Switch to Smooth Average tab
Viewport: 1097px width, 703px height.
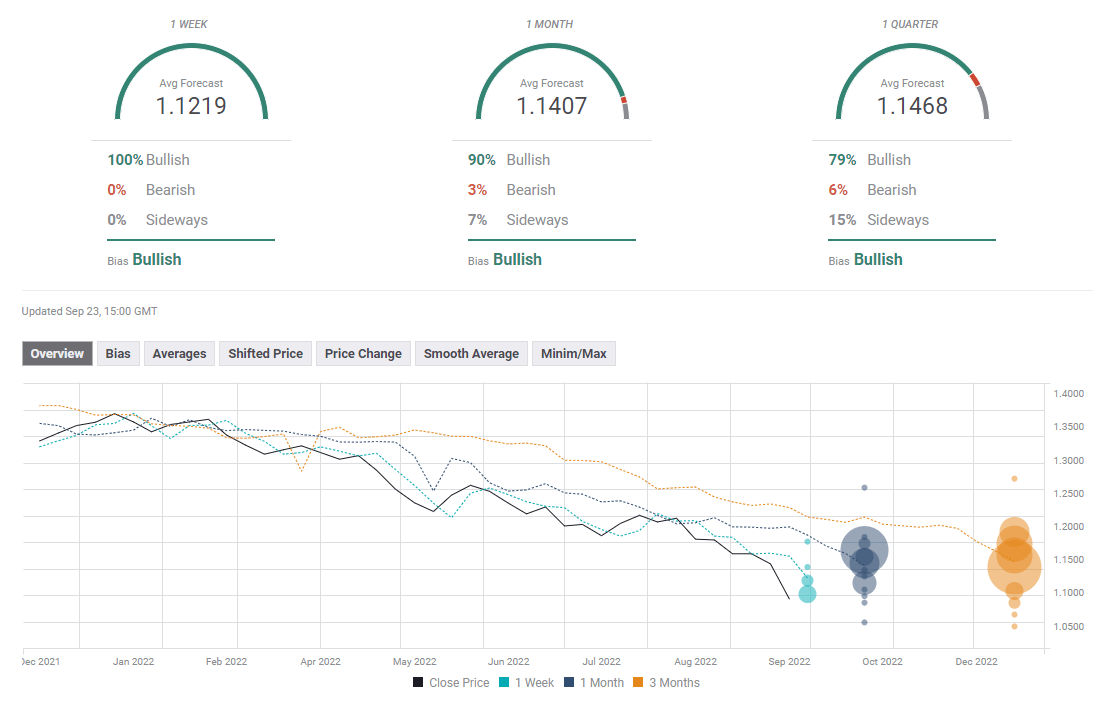click(471, 353)
